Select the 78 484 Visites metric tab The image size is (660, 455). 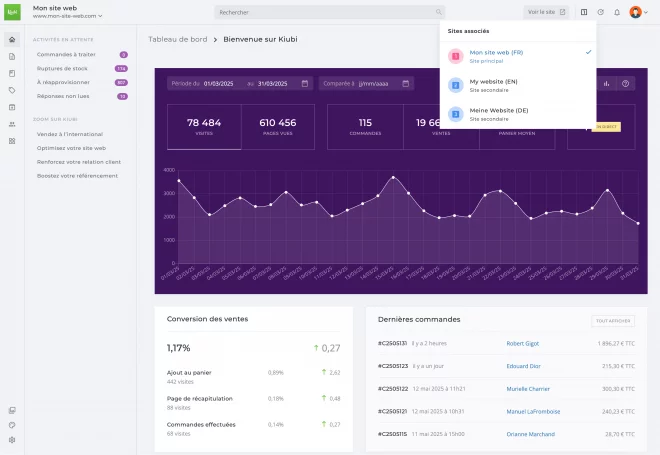click(204, 127)
